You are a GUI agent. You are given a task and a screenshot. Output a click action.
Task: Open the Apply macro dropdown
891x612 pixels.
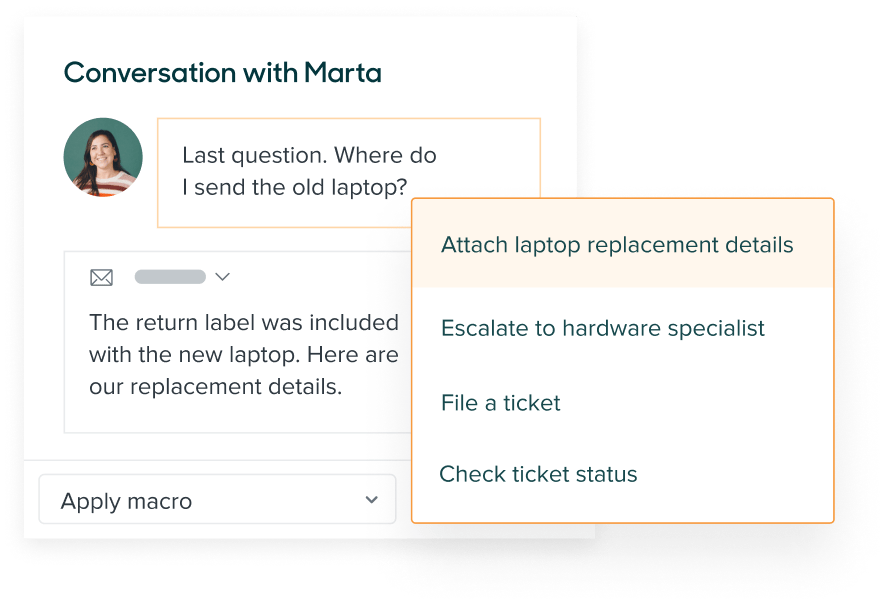[x=217, y=500]
